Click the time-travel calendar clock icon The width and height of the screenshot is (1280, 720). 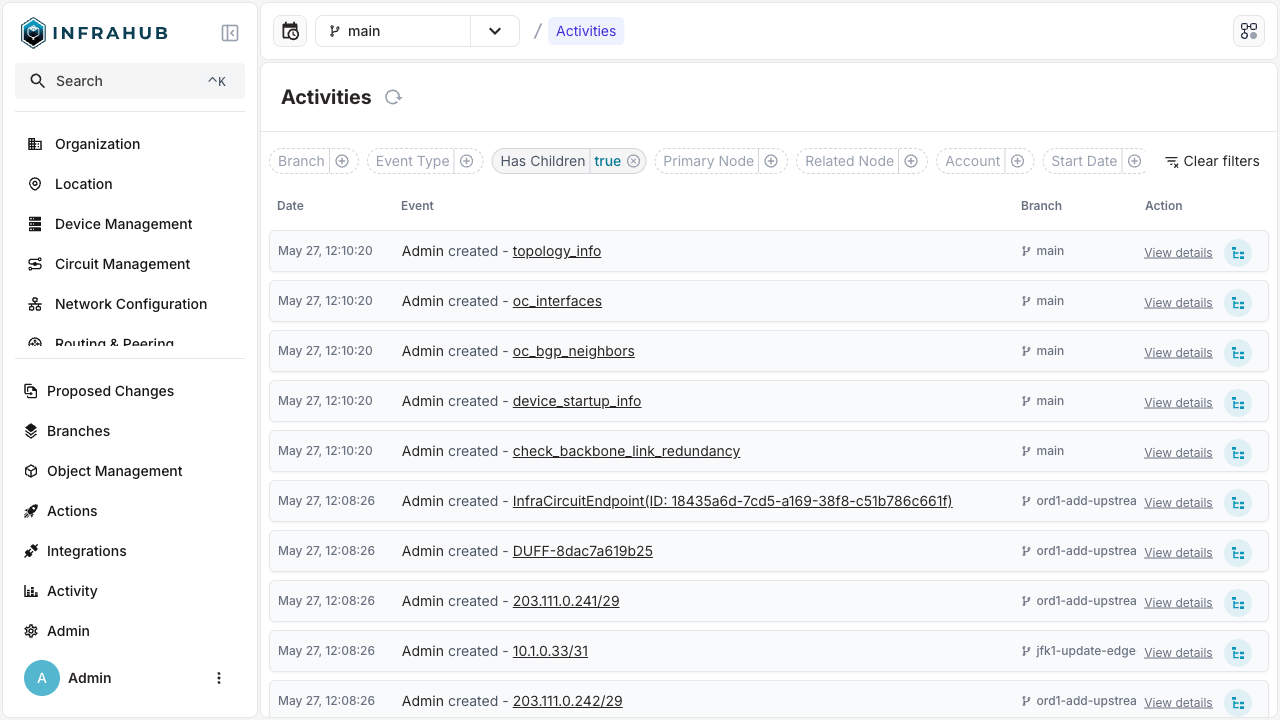pyautogui.click(x=290, y=31)
